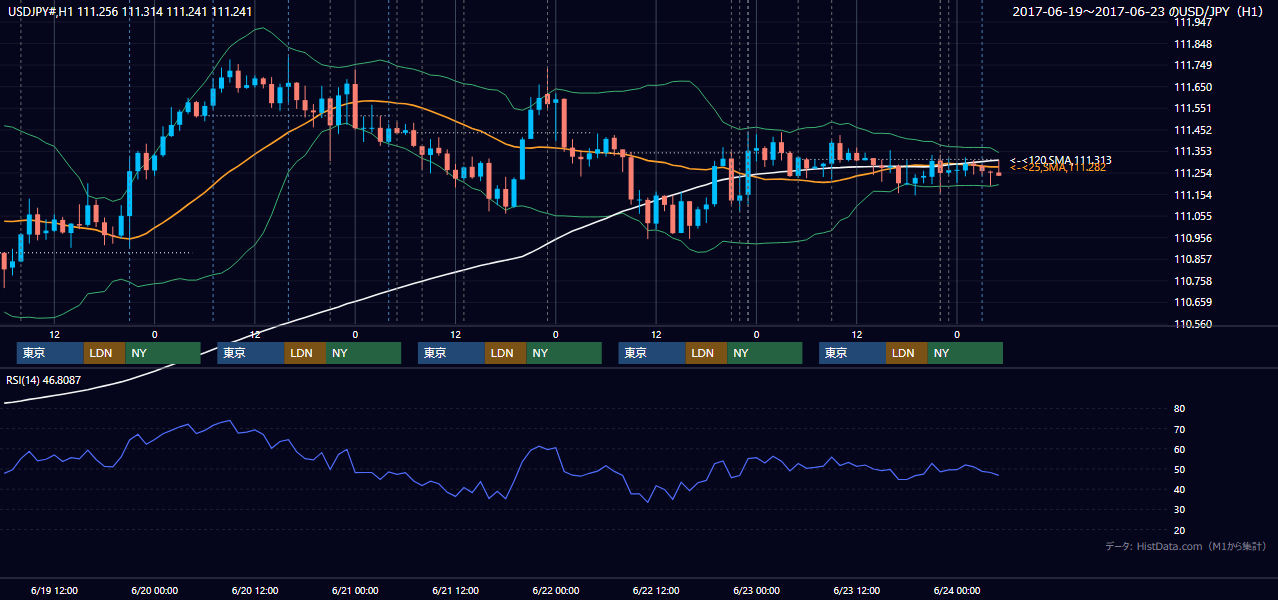Click price axis label 110.758
The width and height of the screenshot is (1278, 600).
tap(1192, 281)
